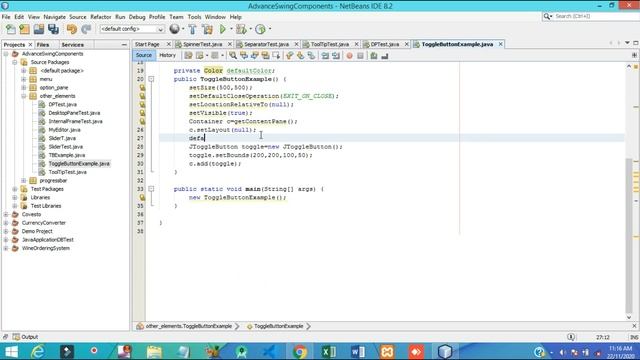640x360 pixels.
Task: Click the Save All toolbar icon
Action: pos(53,29)
